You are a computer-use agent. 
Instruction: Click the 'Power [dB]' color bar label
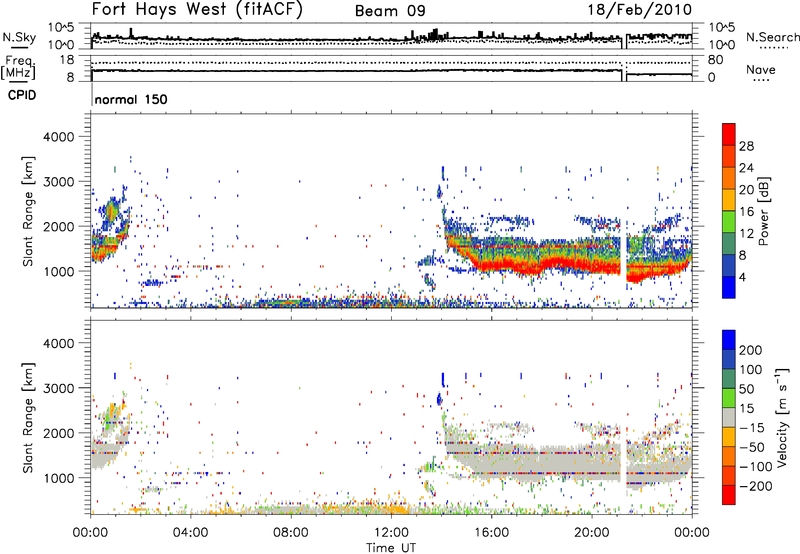point(764,211)
